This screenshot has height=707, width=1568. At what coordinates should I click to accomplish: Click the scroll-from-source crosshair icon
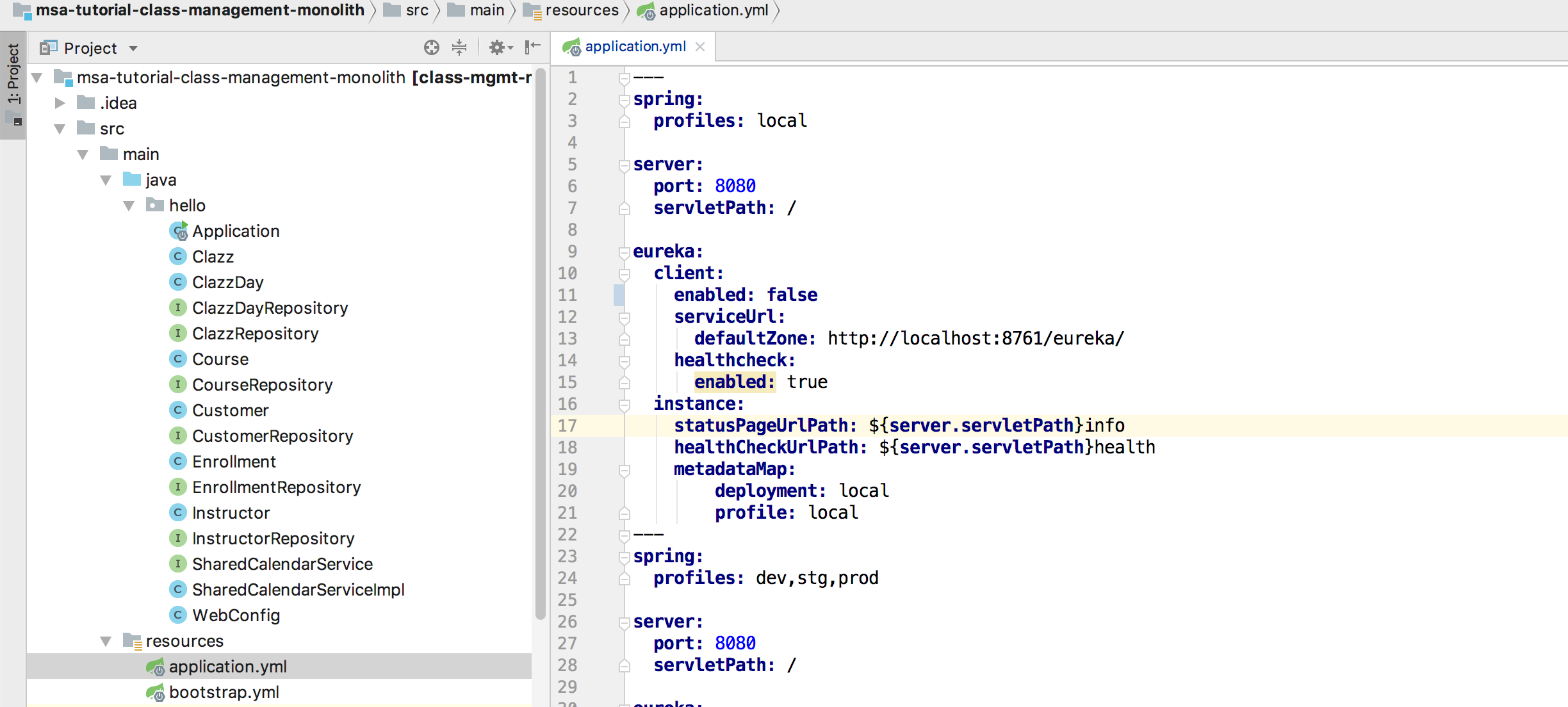[x=431, y=47]
